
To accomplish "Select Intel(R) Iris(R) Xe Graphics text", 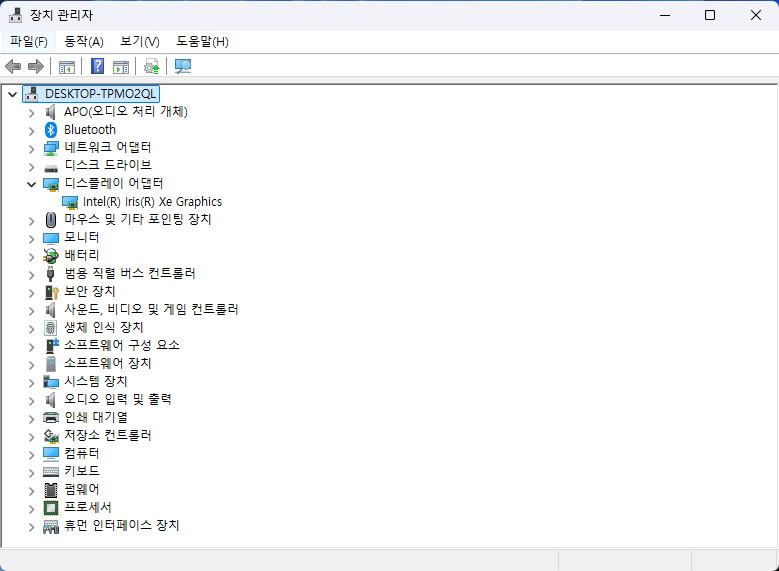I will click(x=152, y=202).
